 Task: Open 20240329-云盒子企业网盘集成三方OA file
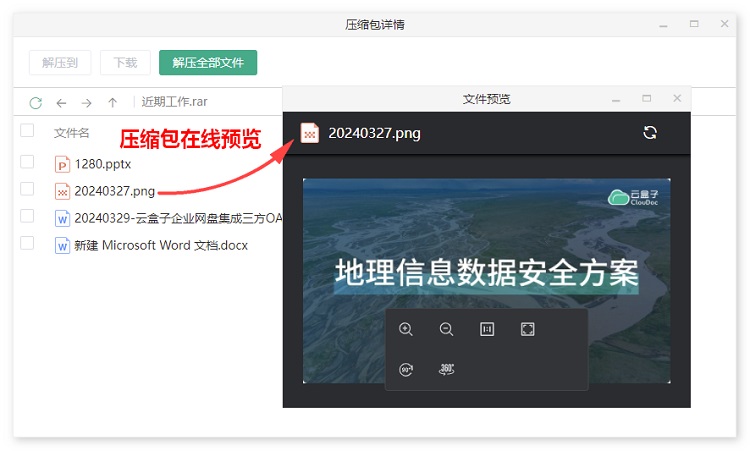[178, 219]
